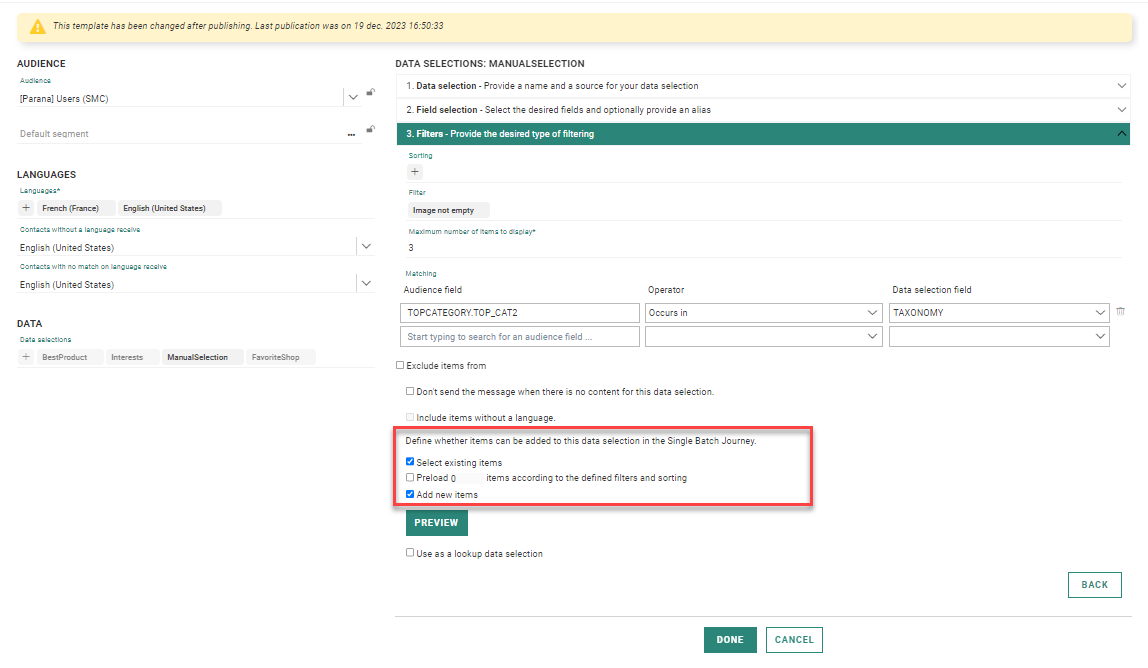Click the yellow warning triangle icon
The width and height of the screenshot is (1148, 668).
pyautogui.click(x=38, y=27)
